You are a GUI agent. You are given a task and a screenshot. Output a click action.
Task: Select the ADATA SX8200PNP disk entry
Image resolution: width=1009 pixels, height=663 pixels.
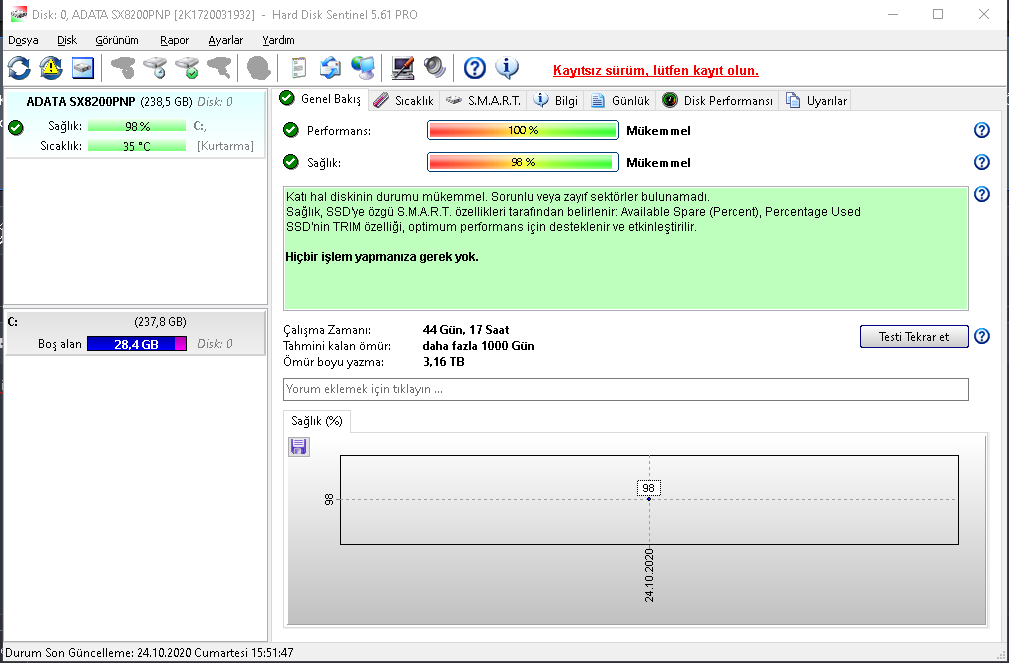tap(135, 124)
